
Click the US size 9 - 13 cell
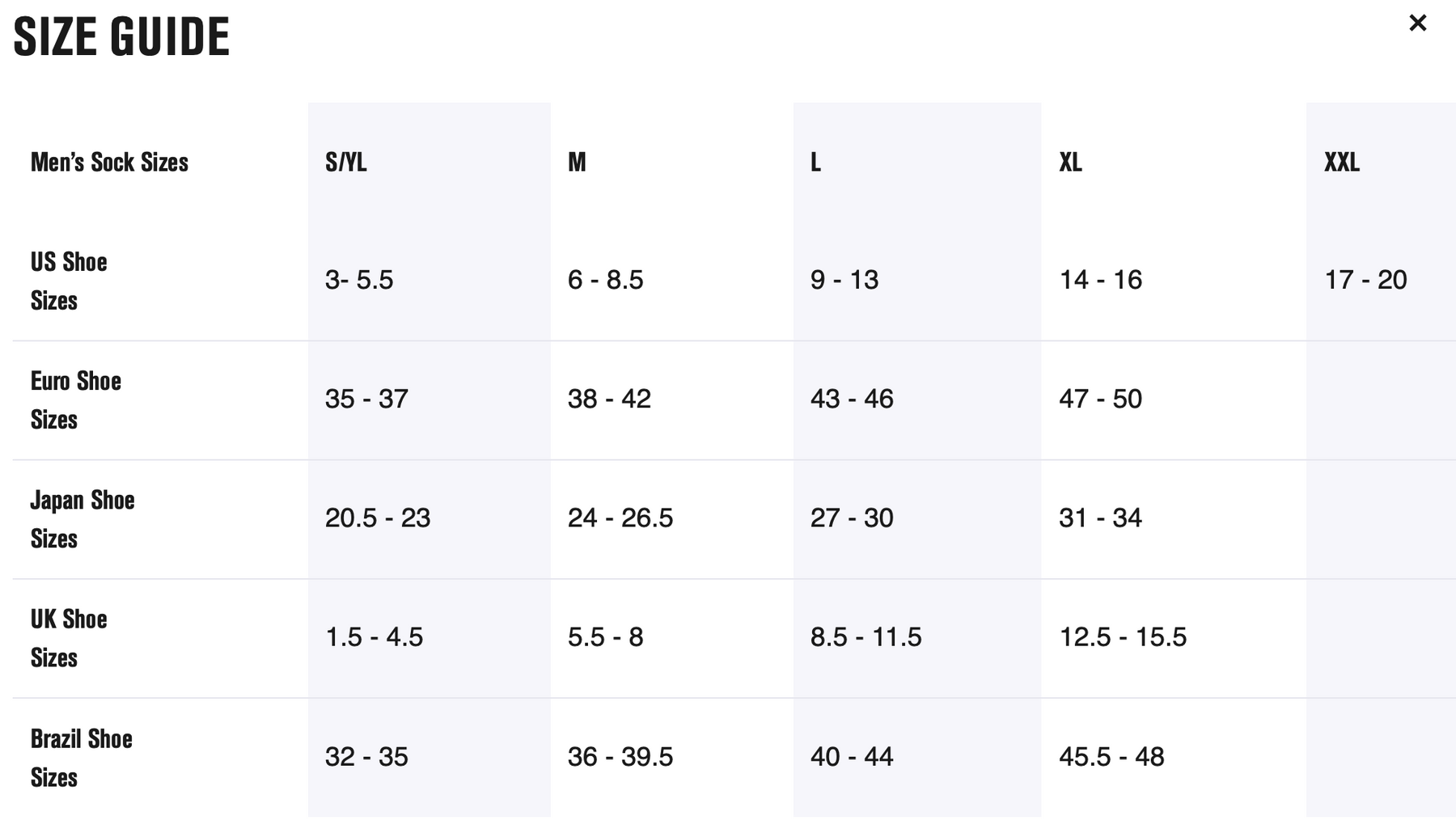(844, 280)
